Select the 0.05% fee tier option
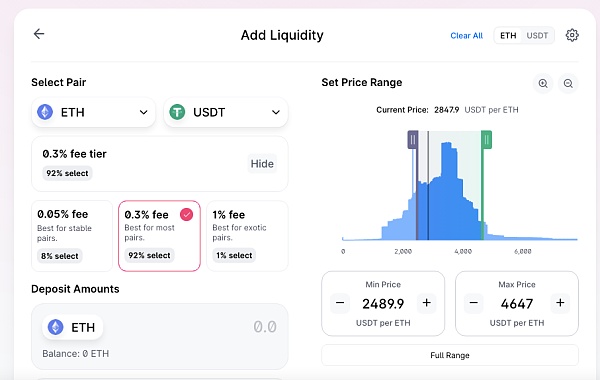600x380 pixels. pyautogui.click(x=72, y=236)
